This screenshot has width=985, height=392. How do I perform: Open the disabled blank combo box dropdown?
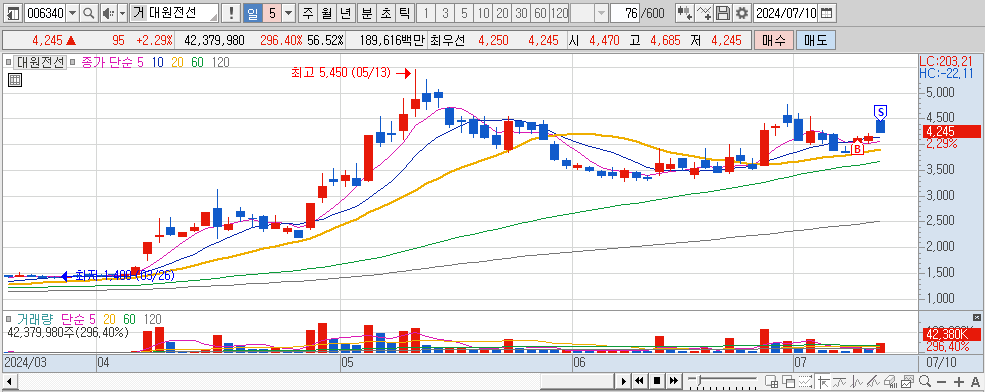(x=601, y=13)
